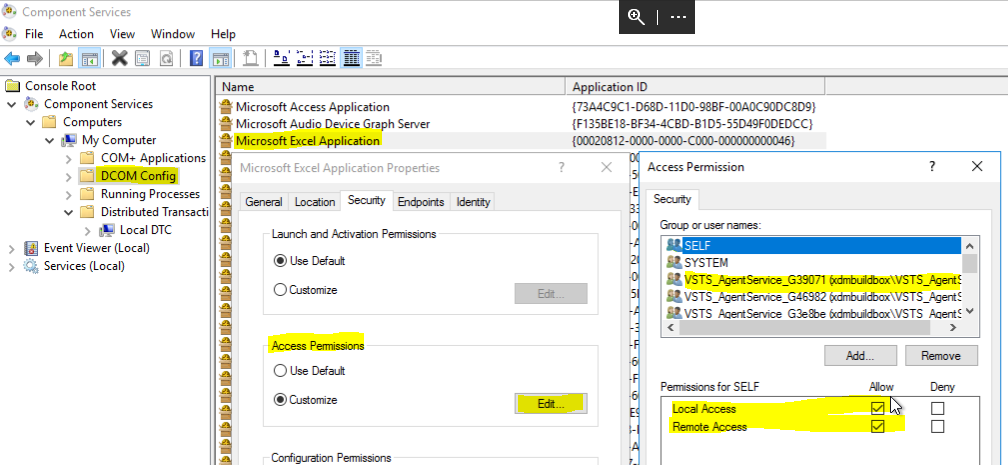The image size is (1008, 465).
Task: Open the View menu
Action: (122, 34)
